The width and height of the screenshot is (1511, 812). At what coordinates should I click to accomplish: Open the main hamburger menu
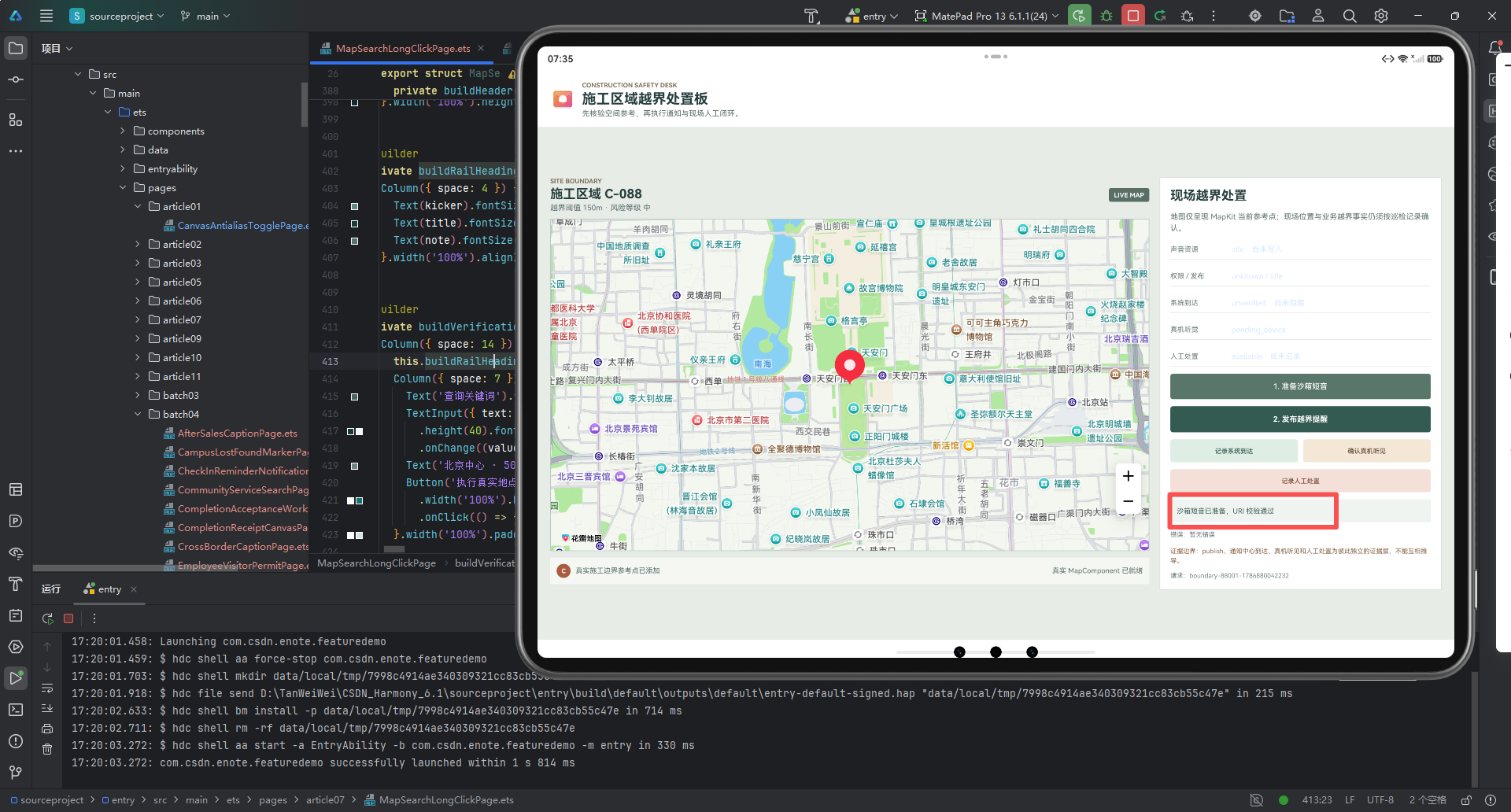[x=46, y=16]
